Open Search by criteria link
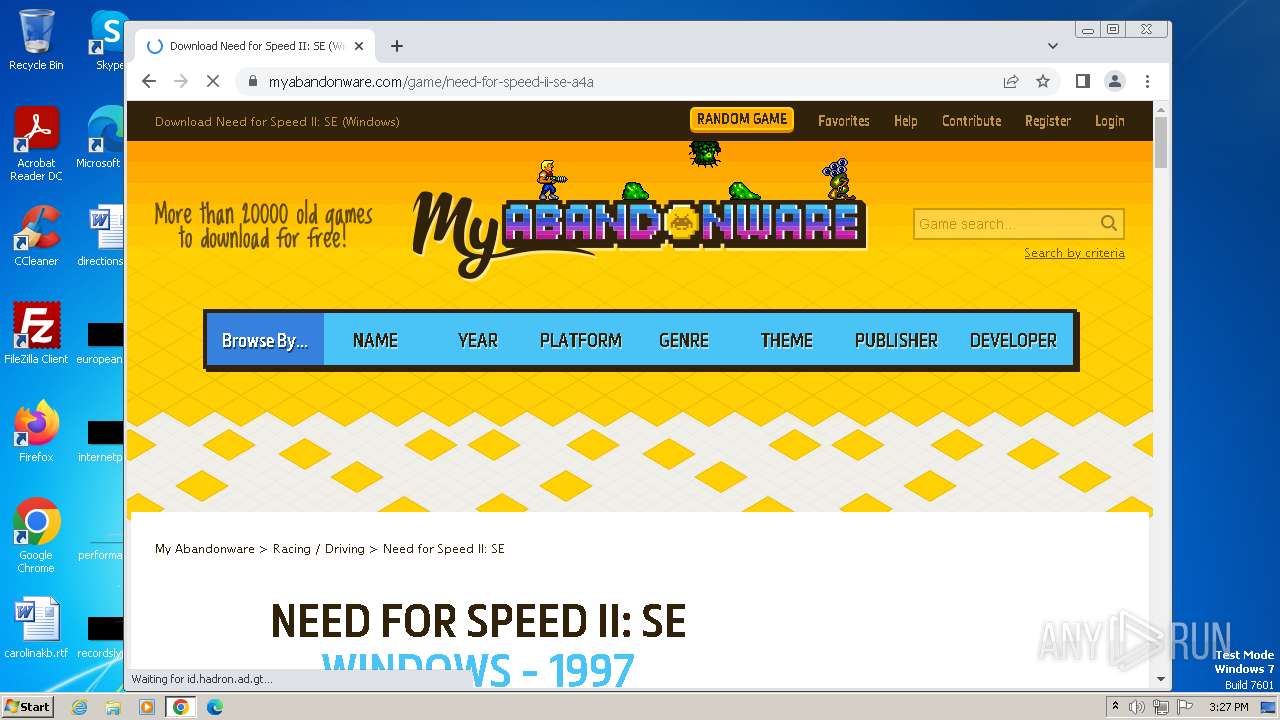Screen dimensions: 1280x720 pyautogui.click(x=1074, y=253)
